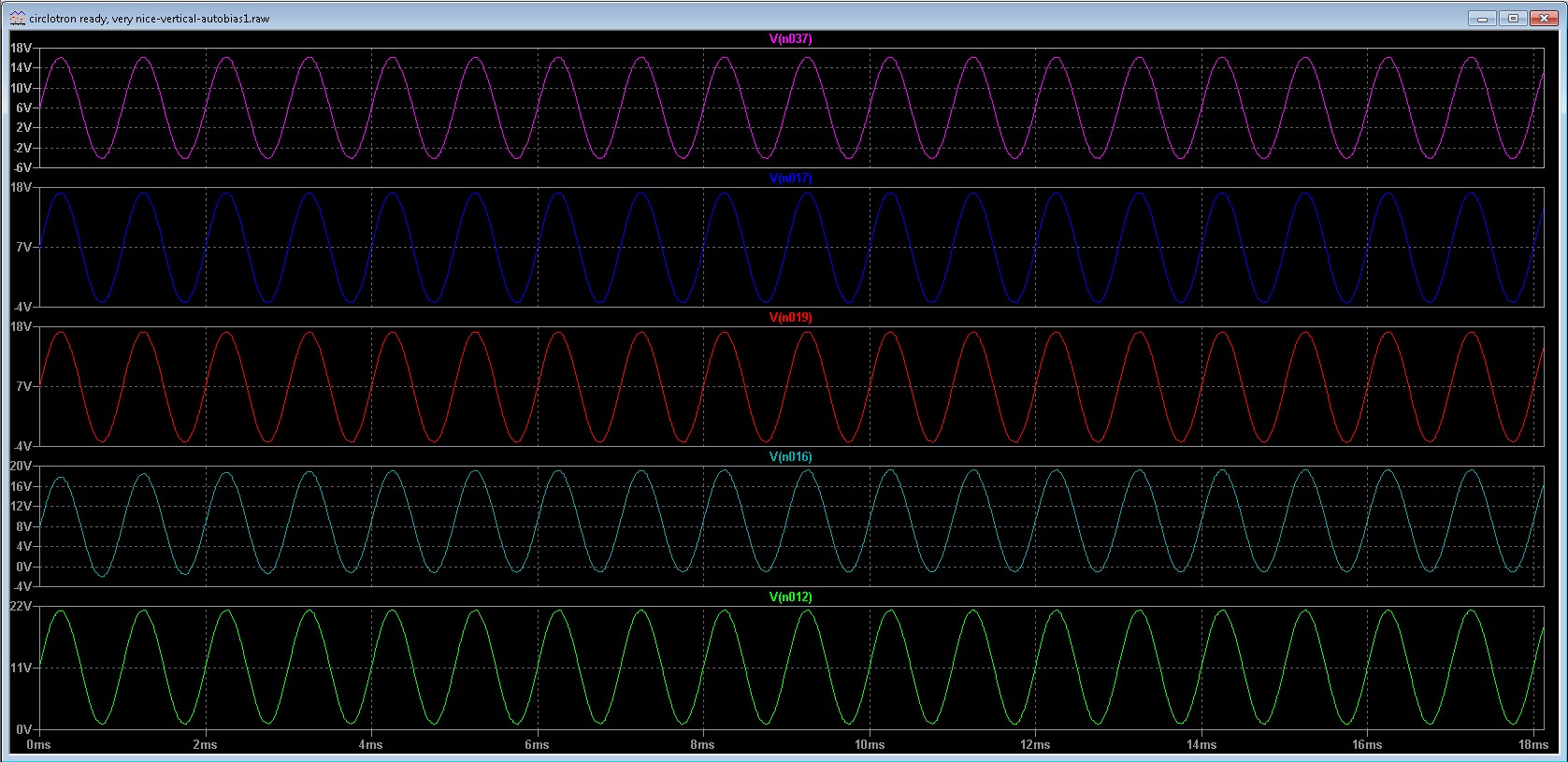The width and height of the screenshot is (1568, 762).
Task: Click the 10ms label on the time axis
Action: coord(869,745)
